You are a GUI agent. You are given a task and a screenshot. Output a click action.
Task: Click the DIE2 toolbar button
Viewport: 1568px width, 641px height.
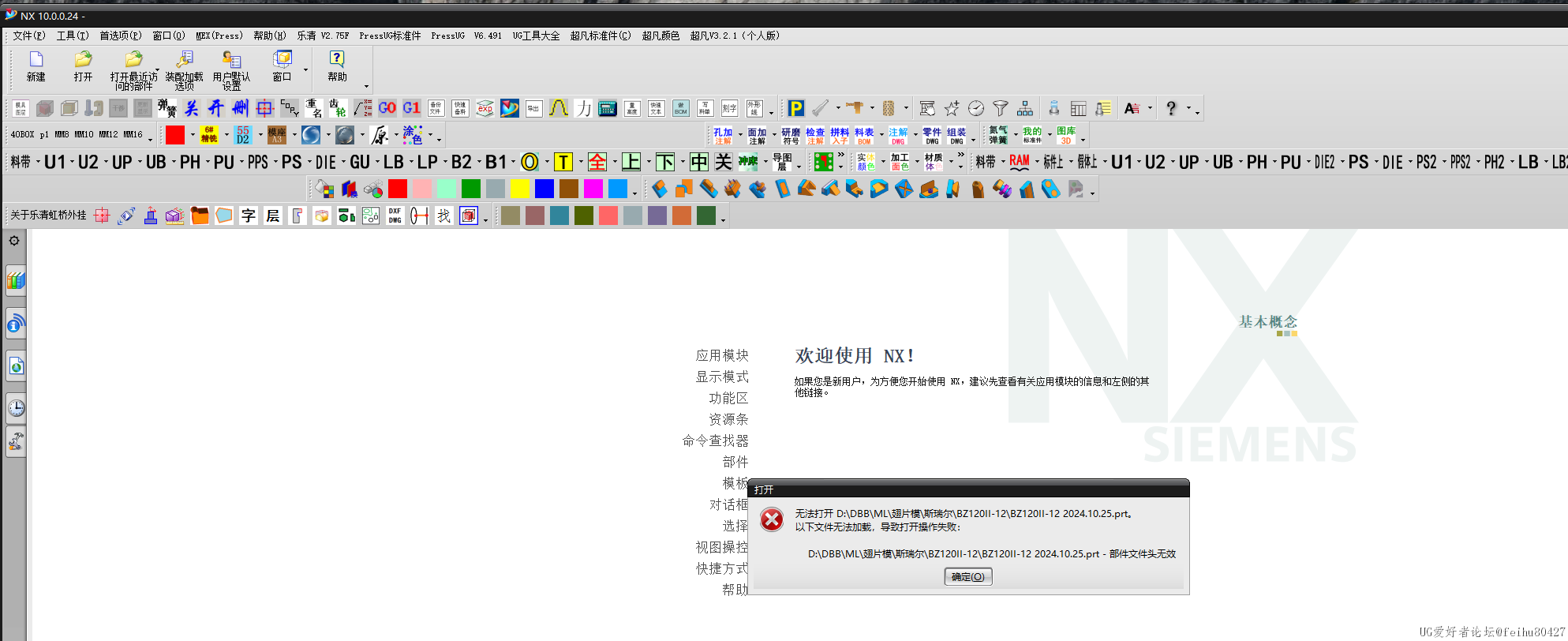coord(1324,162)
